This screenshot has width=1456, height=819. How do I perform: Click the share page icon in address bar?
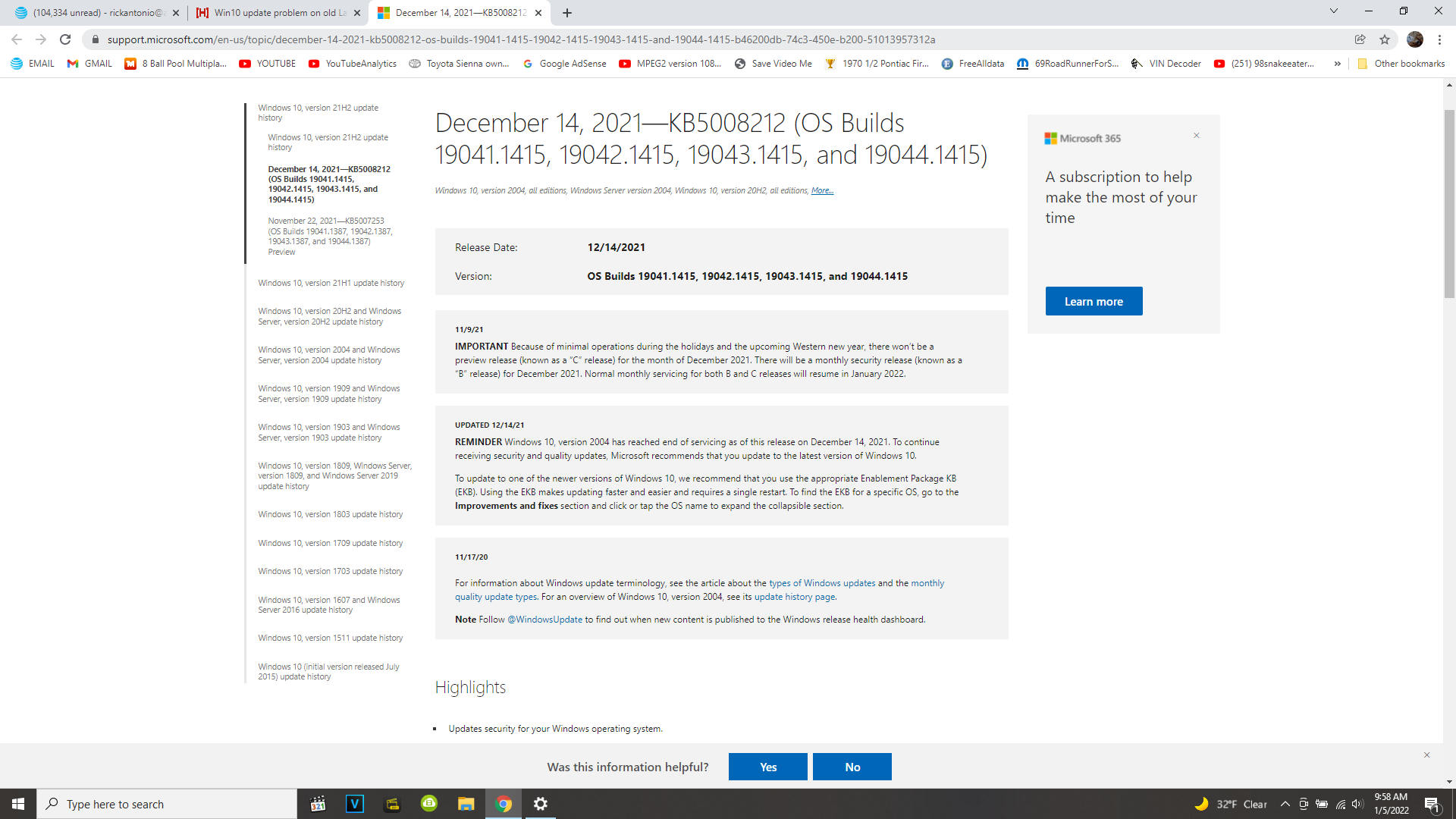click(1360, 39)
